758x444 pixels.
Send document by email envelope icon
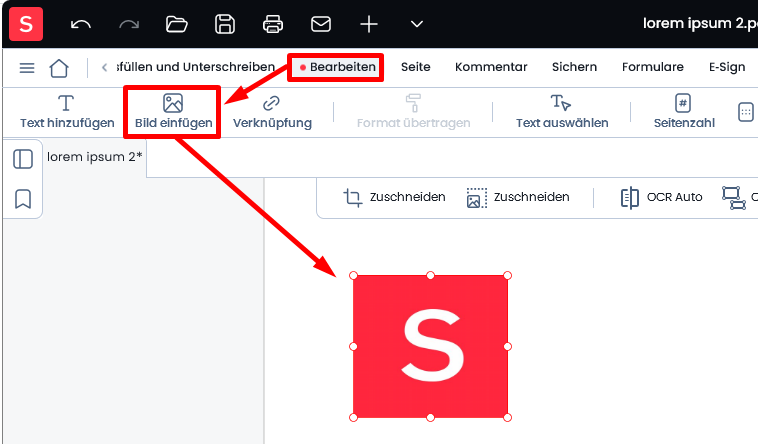(x=321, y=24)
